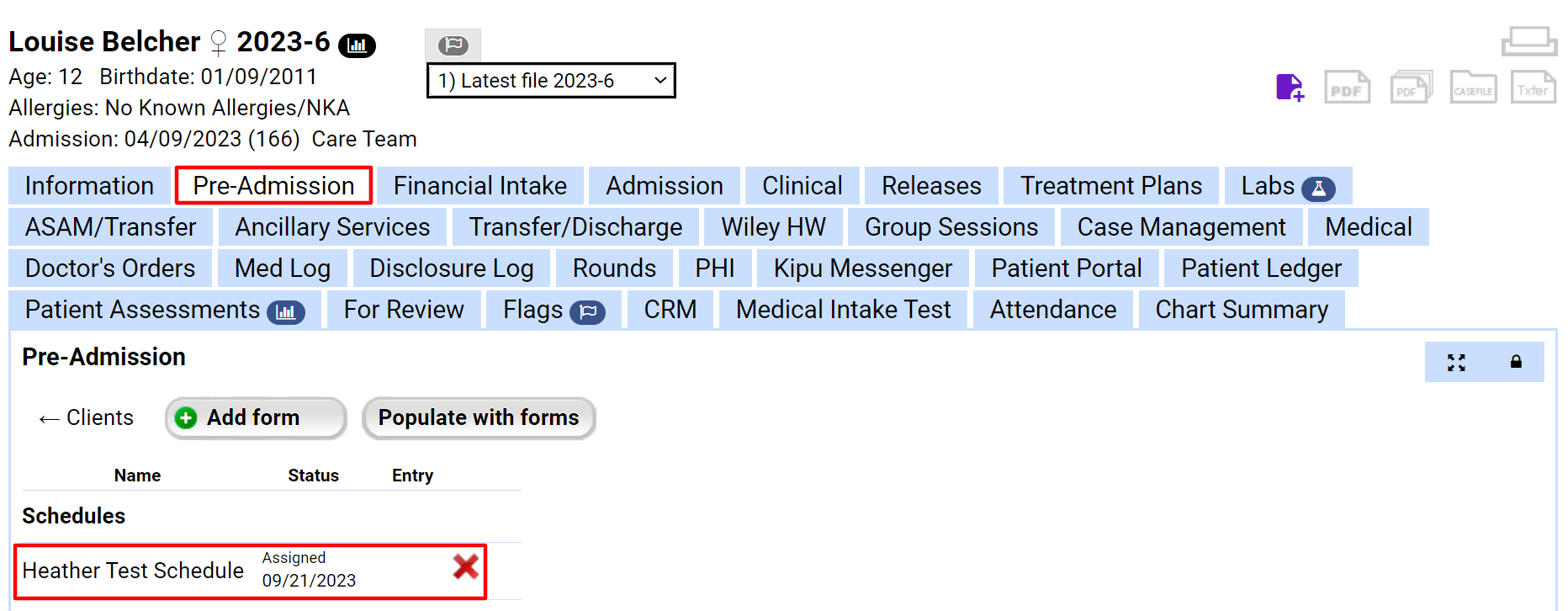Click the multi-page PDF icon

[1410, 87]
